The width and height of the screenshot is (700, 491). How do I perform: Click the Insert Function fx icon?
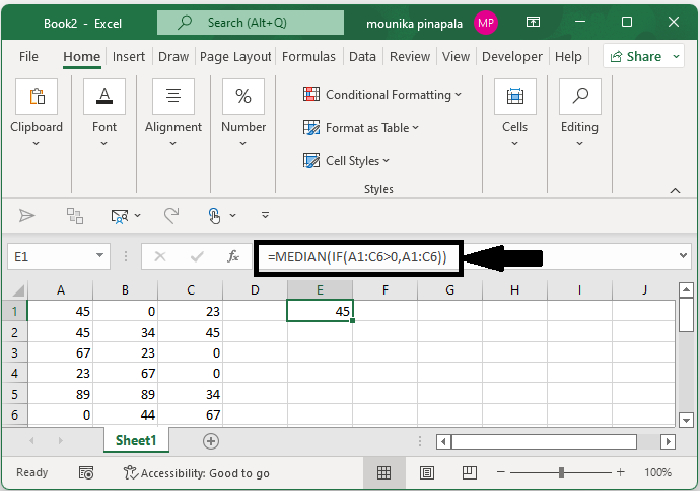(x=233, y=257)
